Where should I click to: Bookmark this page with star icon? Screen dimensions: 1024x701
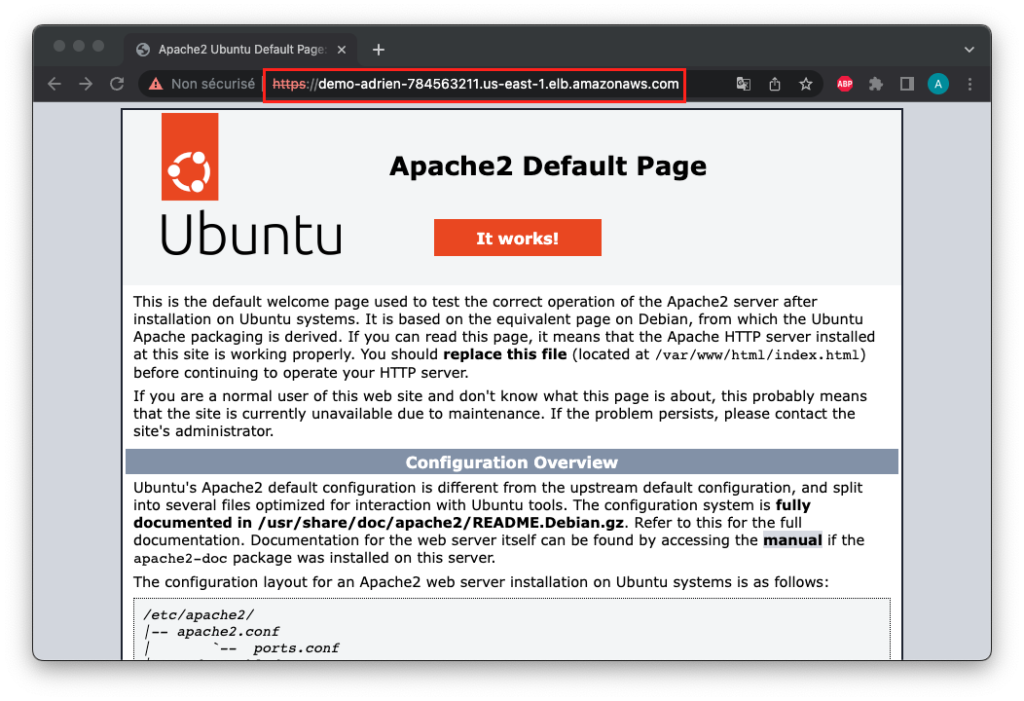click(806, 84)
